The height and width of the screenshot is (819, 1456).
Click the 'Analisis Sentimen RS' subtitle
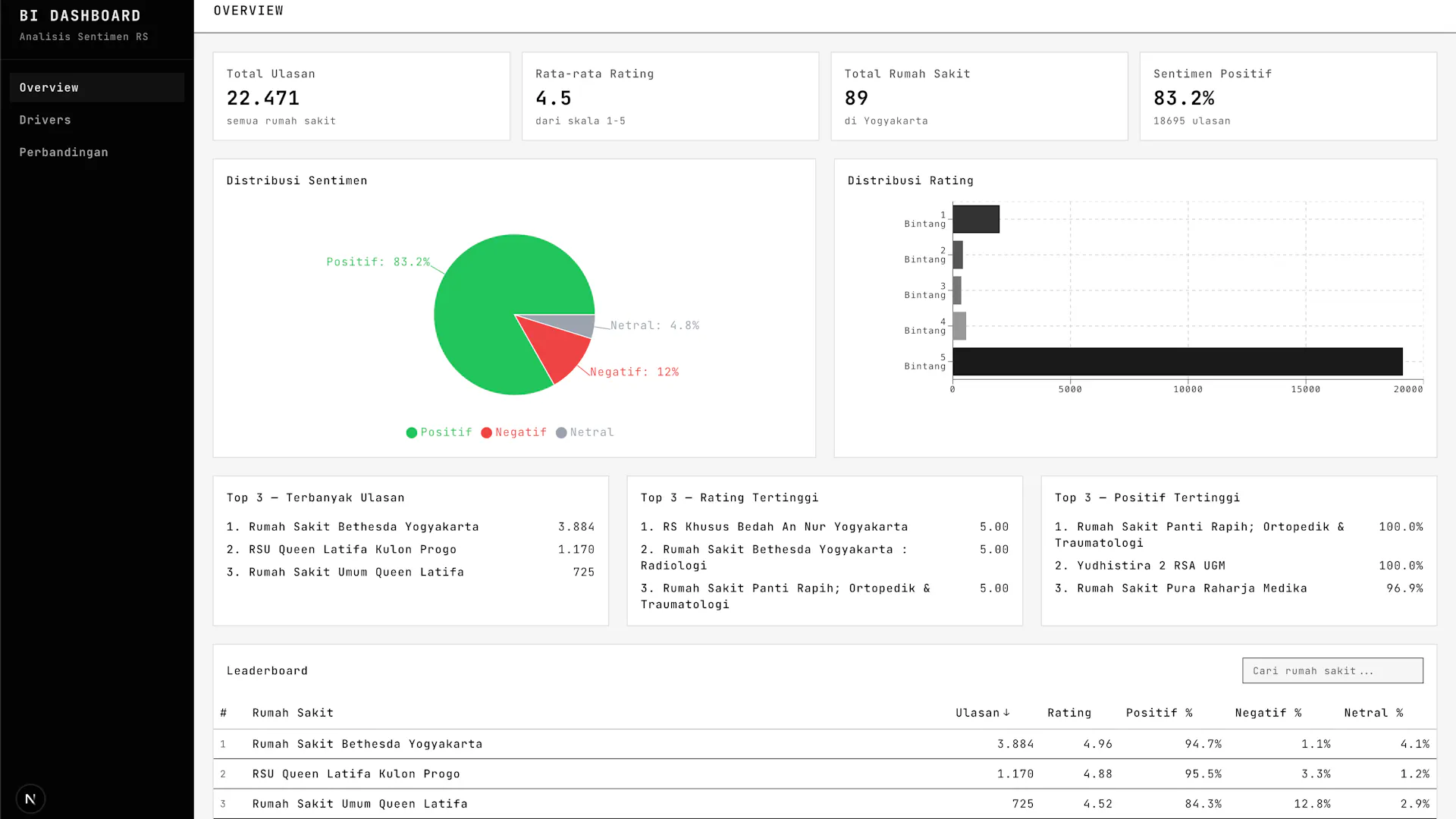pos(84,36)
